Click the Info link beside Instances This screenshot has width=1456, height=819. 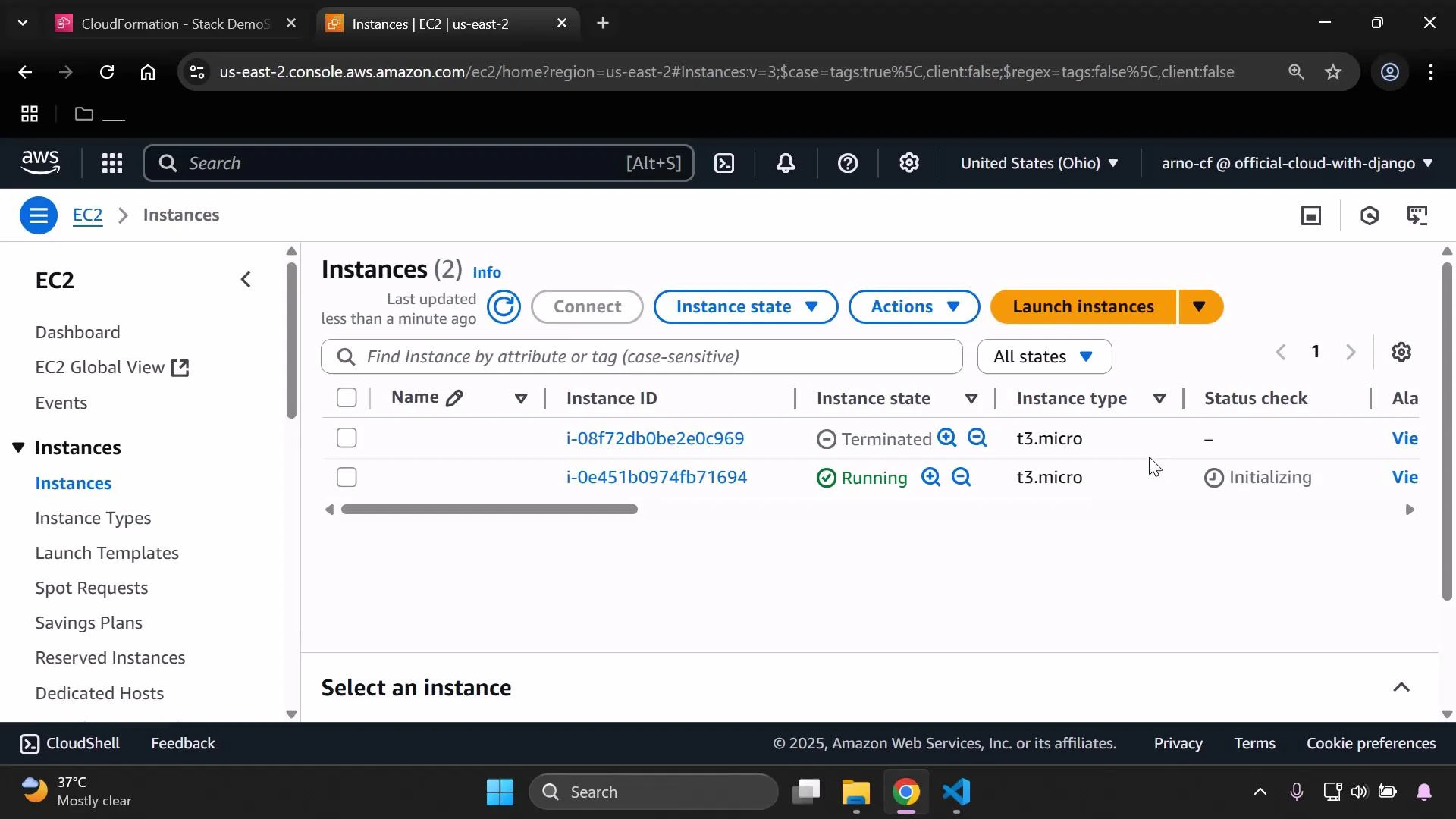pyautogui.click(x=487, y=272)
